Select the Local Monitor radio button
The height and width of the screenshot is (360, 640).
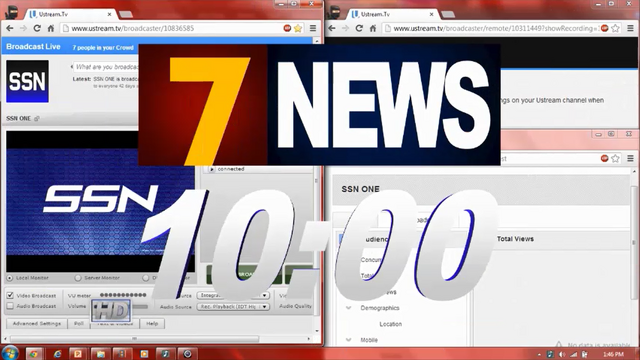coord(10,278)
